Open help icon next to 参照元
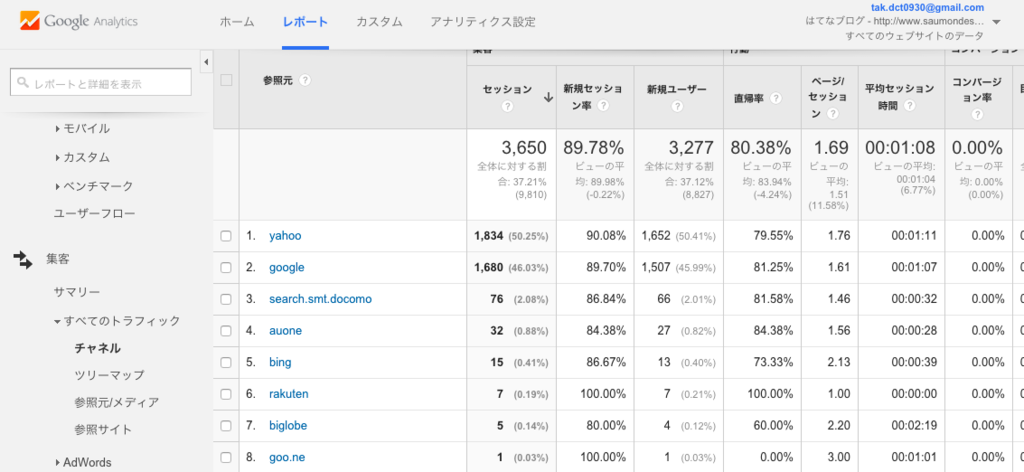This screenshot has width=1024, height=472. (305, 80)
